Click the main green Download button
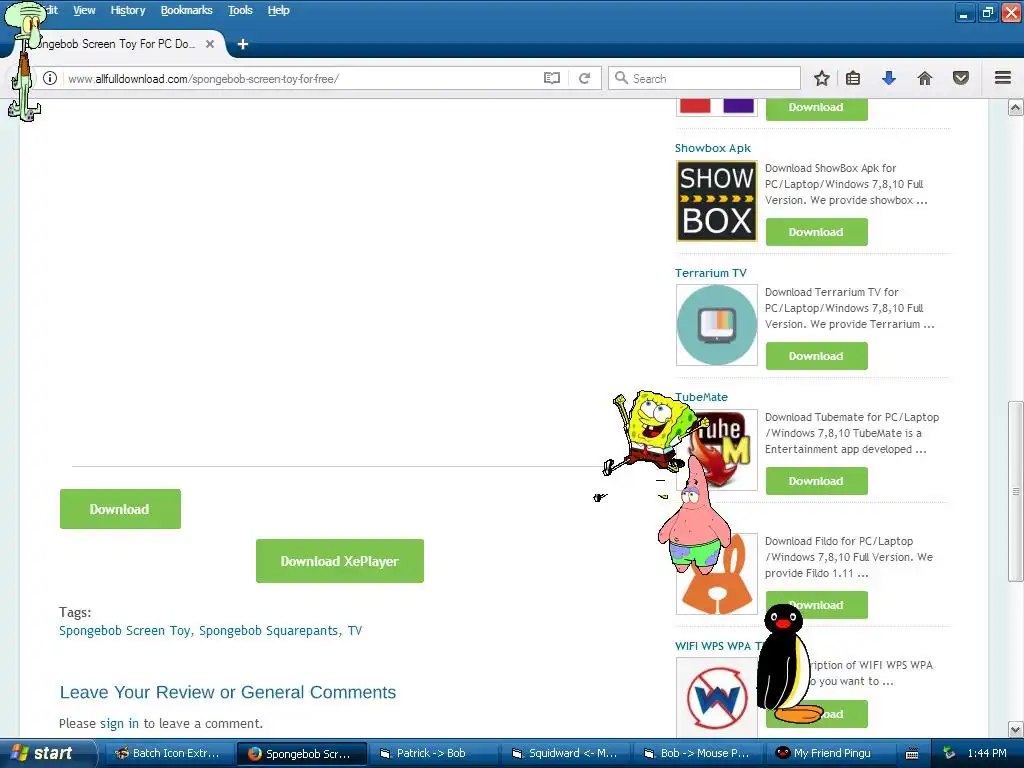 pyautogui.click(x=120, y=509)
